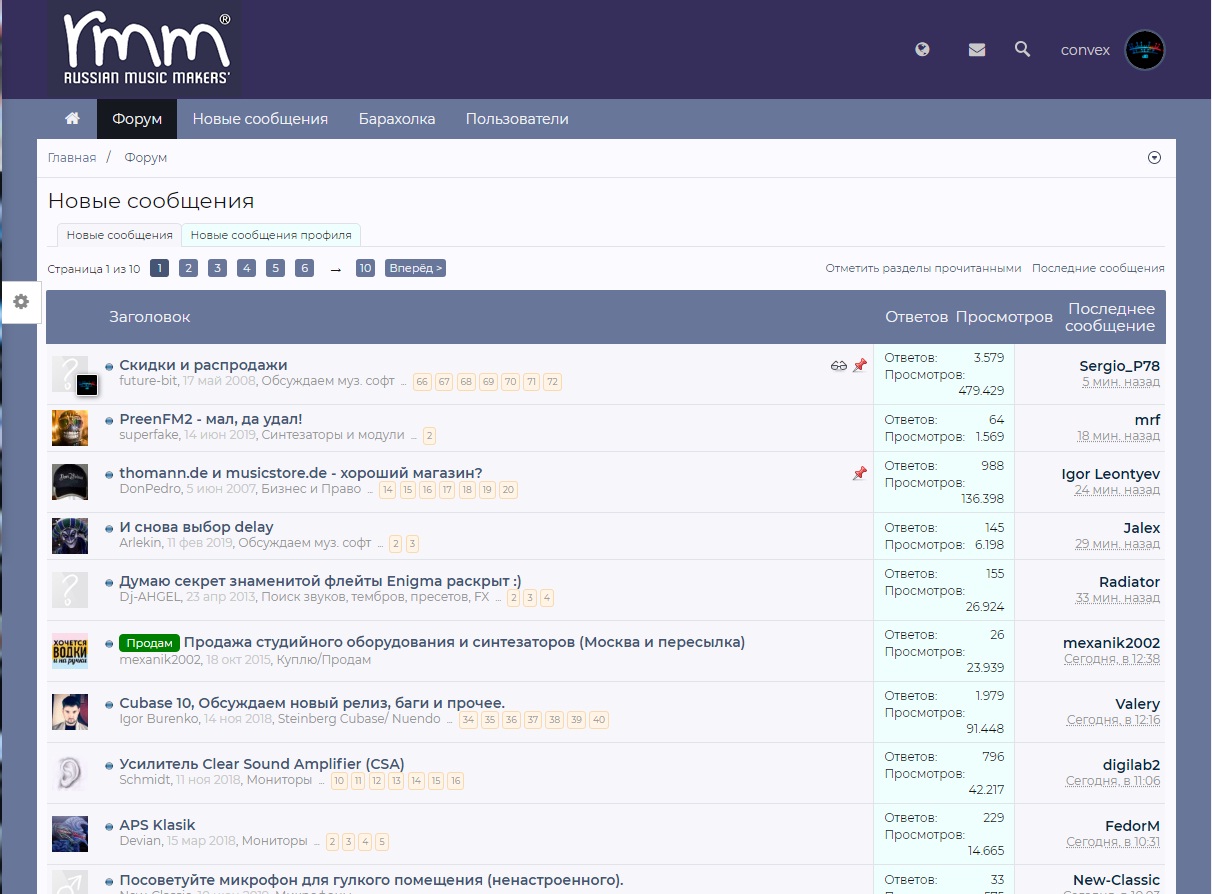Open page 40 of Cubase 10 thread

[x=599, y=720]
